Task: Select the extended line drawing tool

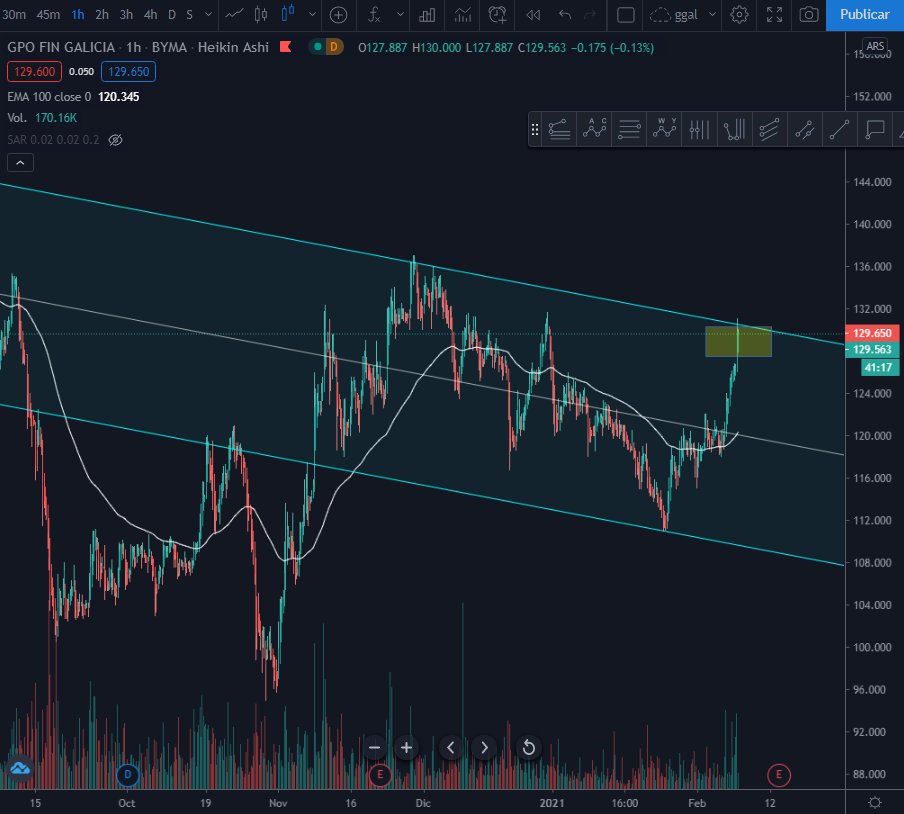Action: coord(804,130)
